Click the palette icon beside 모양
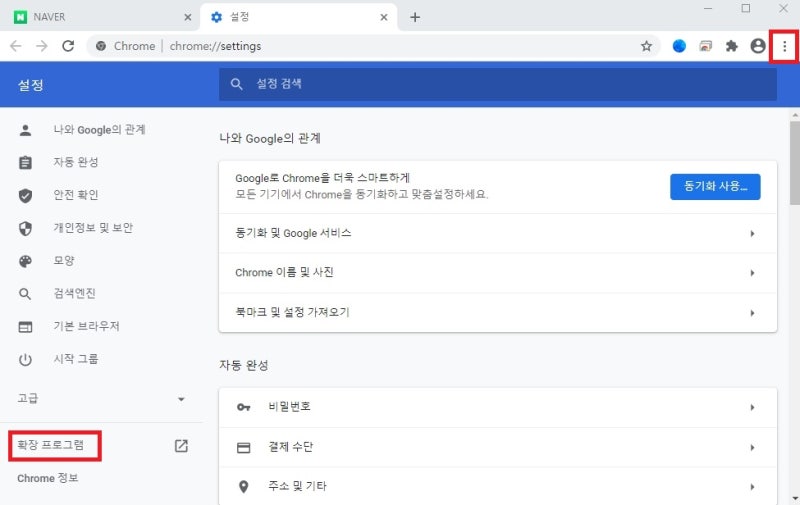This screenshot has height=505, width=800. 25,261
